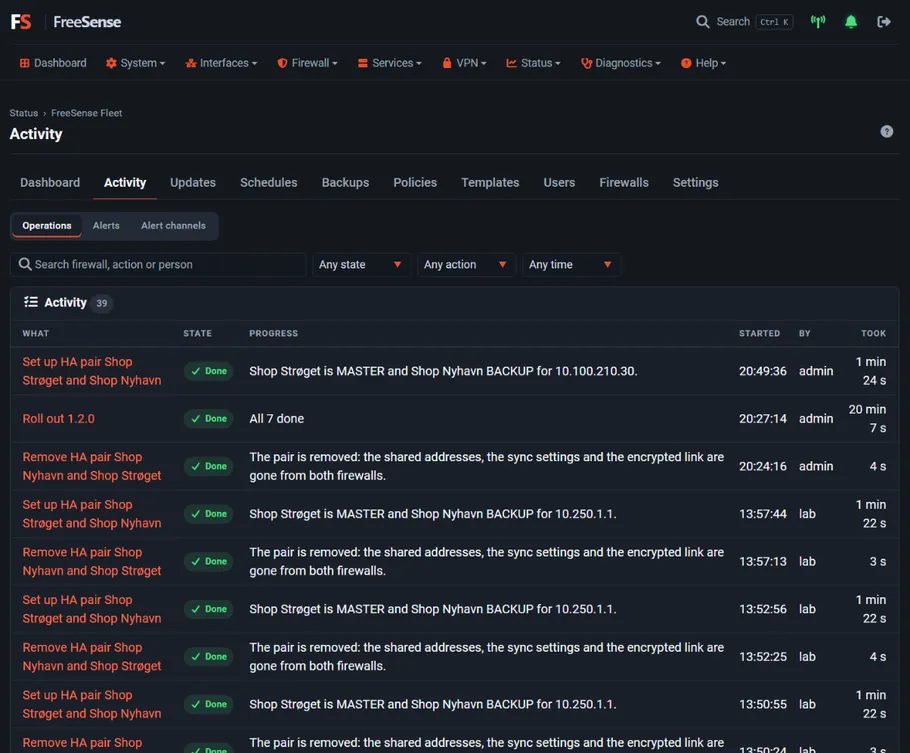The image size is (910, 753).
Task: Expand the Firewall menu
Action: [308, 63]
